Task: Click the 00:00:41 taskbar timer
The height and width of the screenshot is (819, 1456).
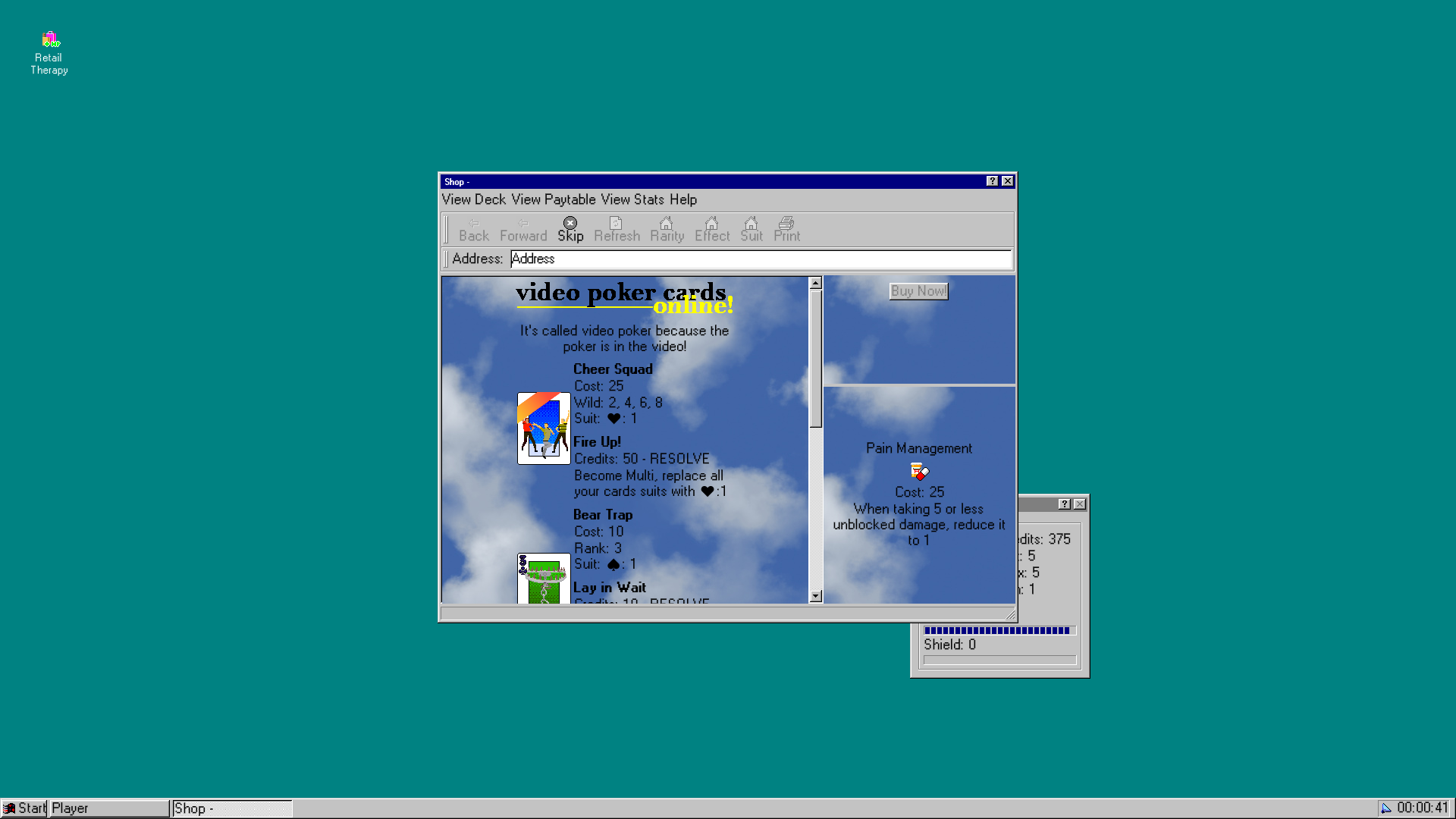Action: coord(1423,808)
